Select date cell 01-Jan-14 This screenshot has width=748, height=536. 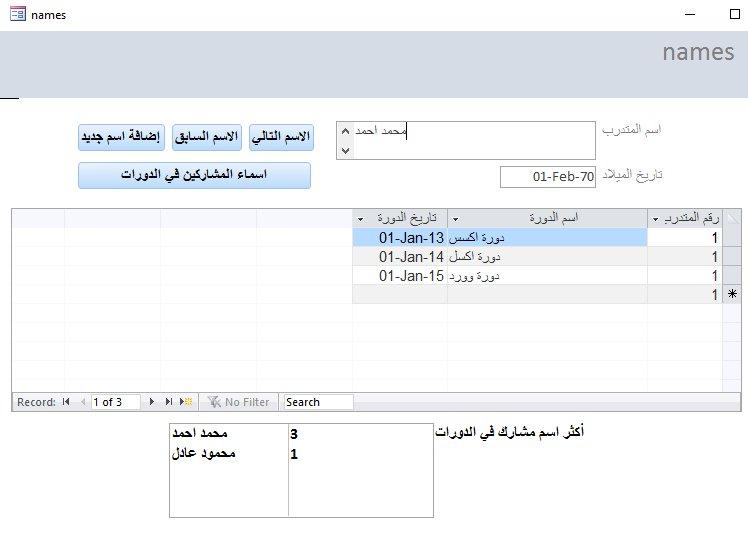point(400,257)
